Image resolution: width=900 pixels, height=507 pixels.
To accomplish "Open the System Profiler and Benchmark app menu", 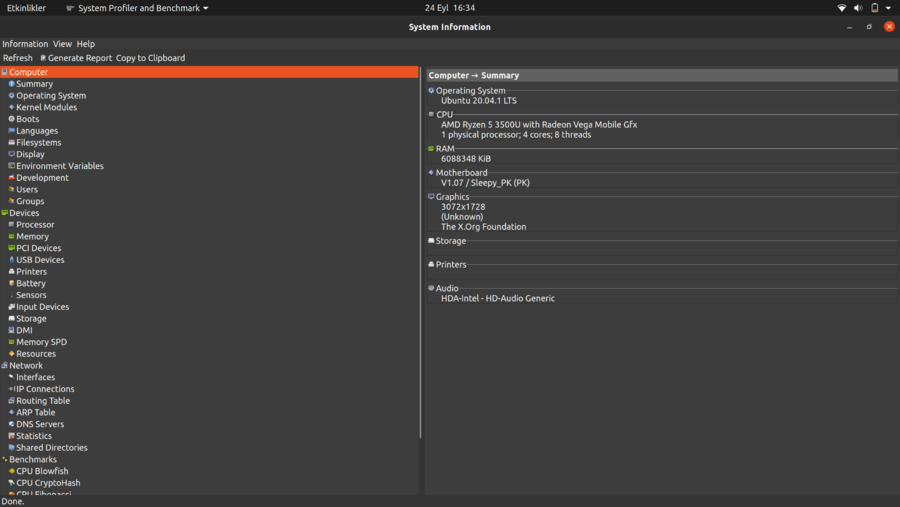I will coord(137,8).
